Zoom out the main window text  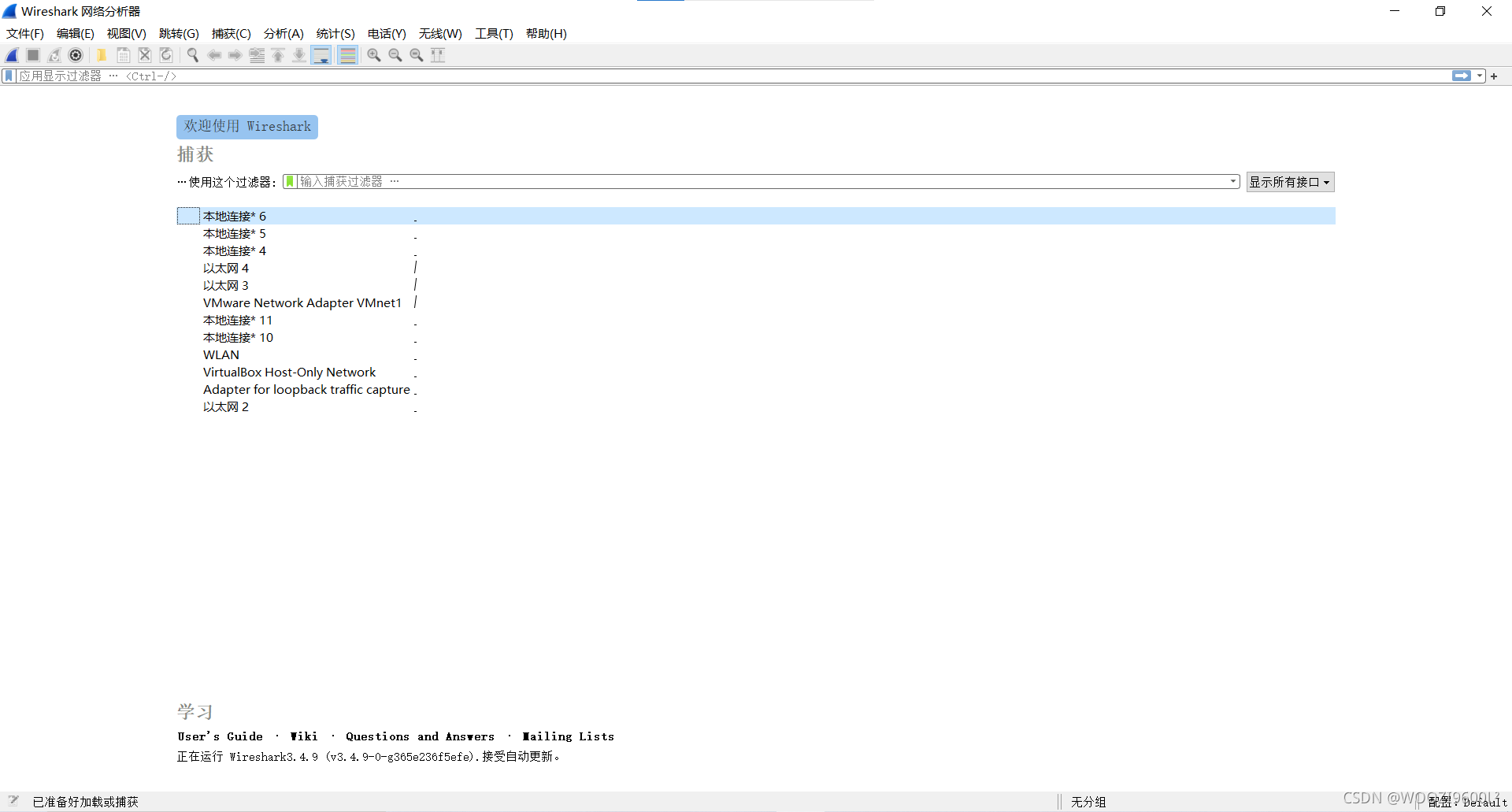click(395, 55)
